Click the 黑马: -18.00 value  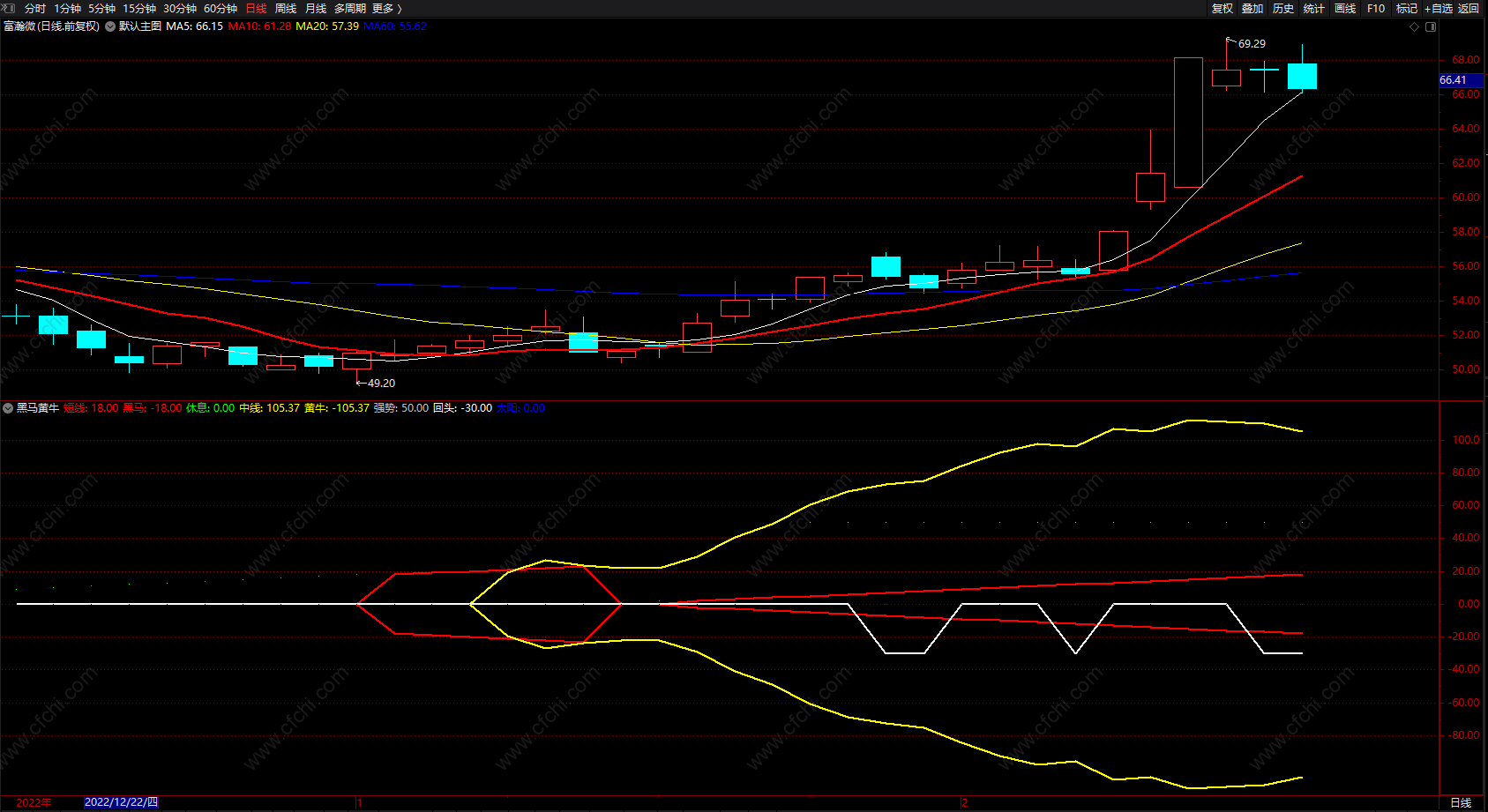pyautogui.click(x=153, y=408)
